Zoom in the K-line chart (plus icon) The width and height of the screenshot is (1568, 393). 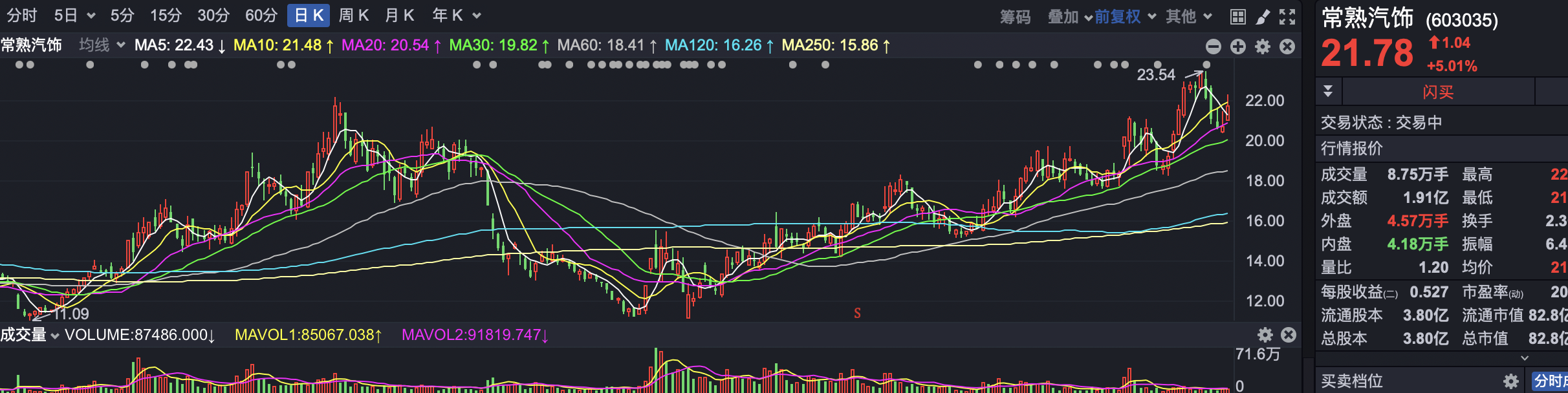pyautogui.click(x=1238, y=47)
